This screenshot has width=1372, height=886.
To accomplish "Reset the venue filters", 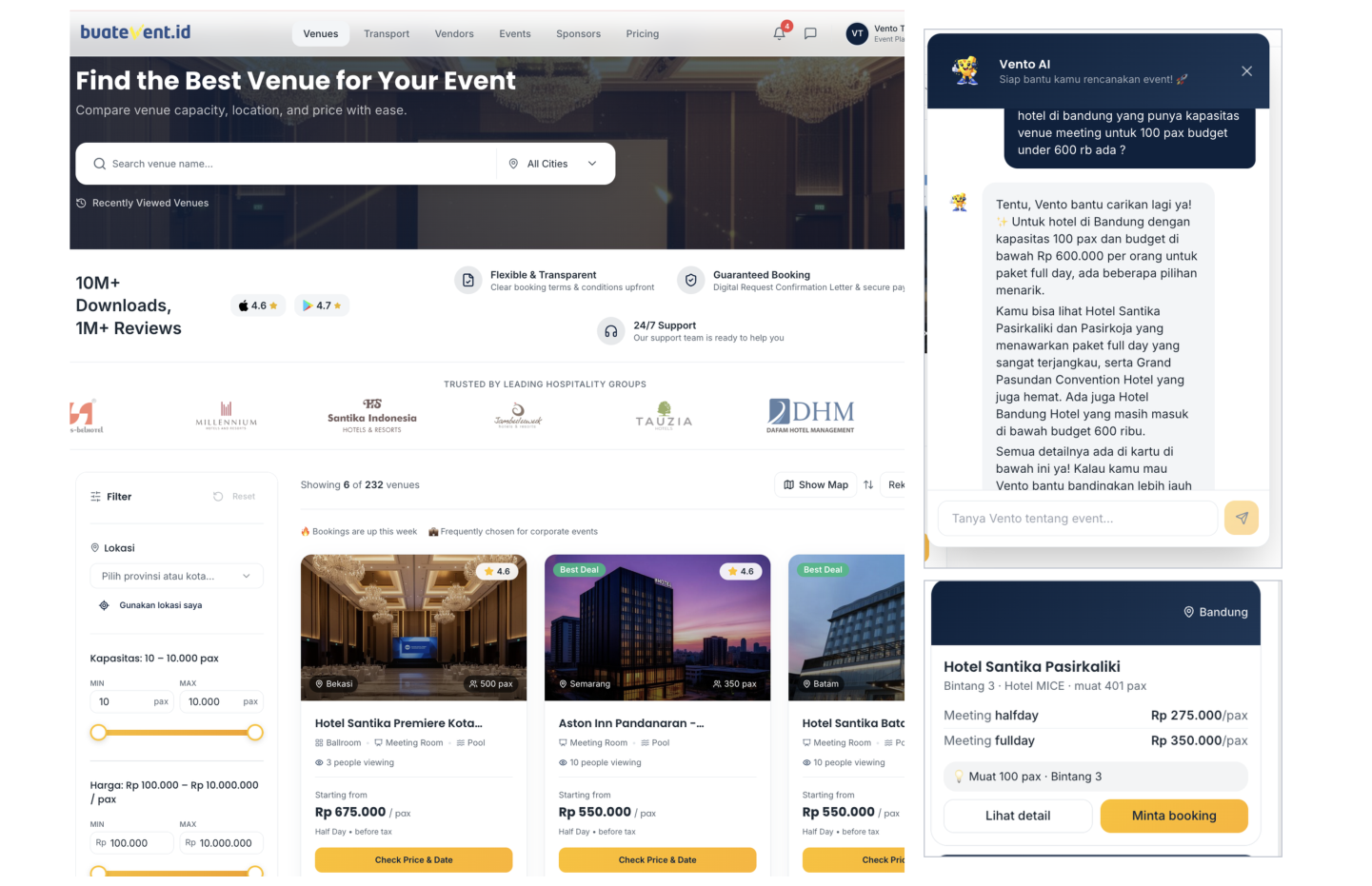I will click(234, 497).
